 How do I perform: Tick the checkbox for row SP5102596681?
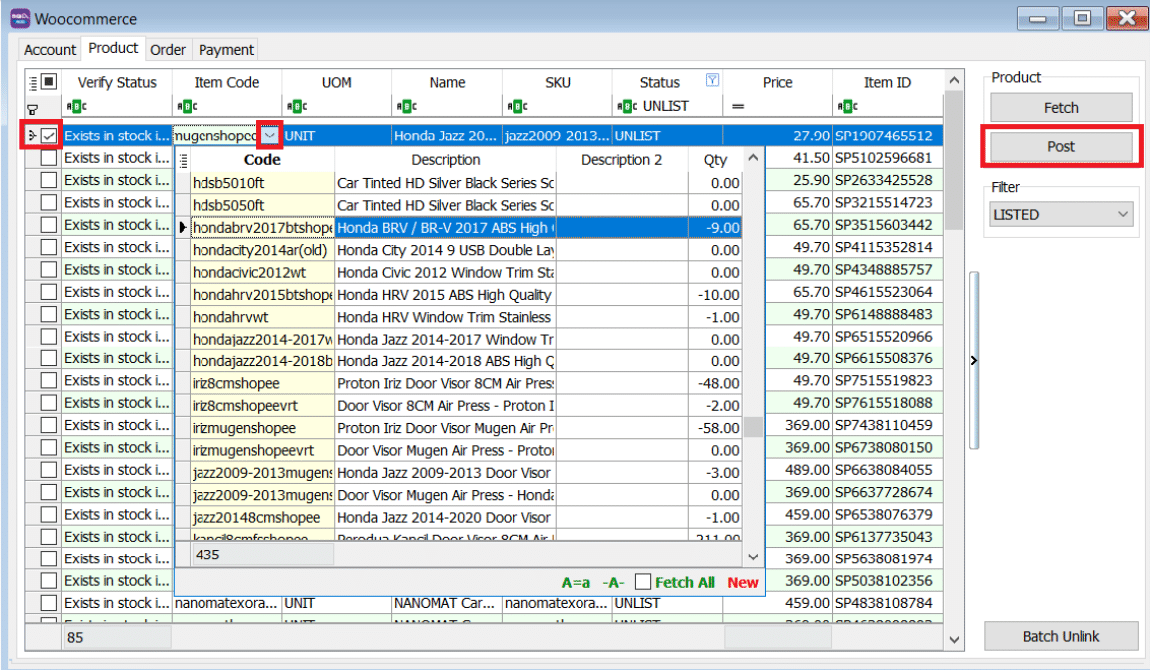[49, 158]
